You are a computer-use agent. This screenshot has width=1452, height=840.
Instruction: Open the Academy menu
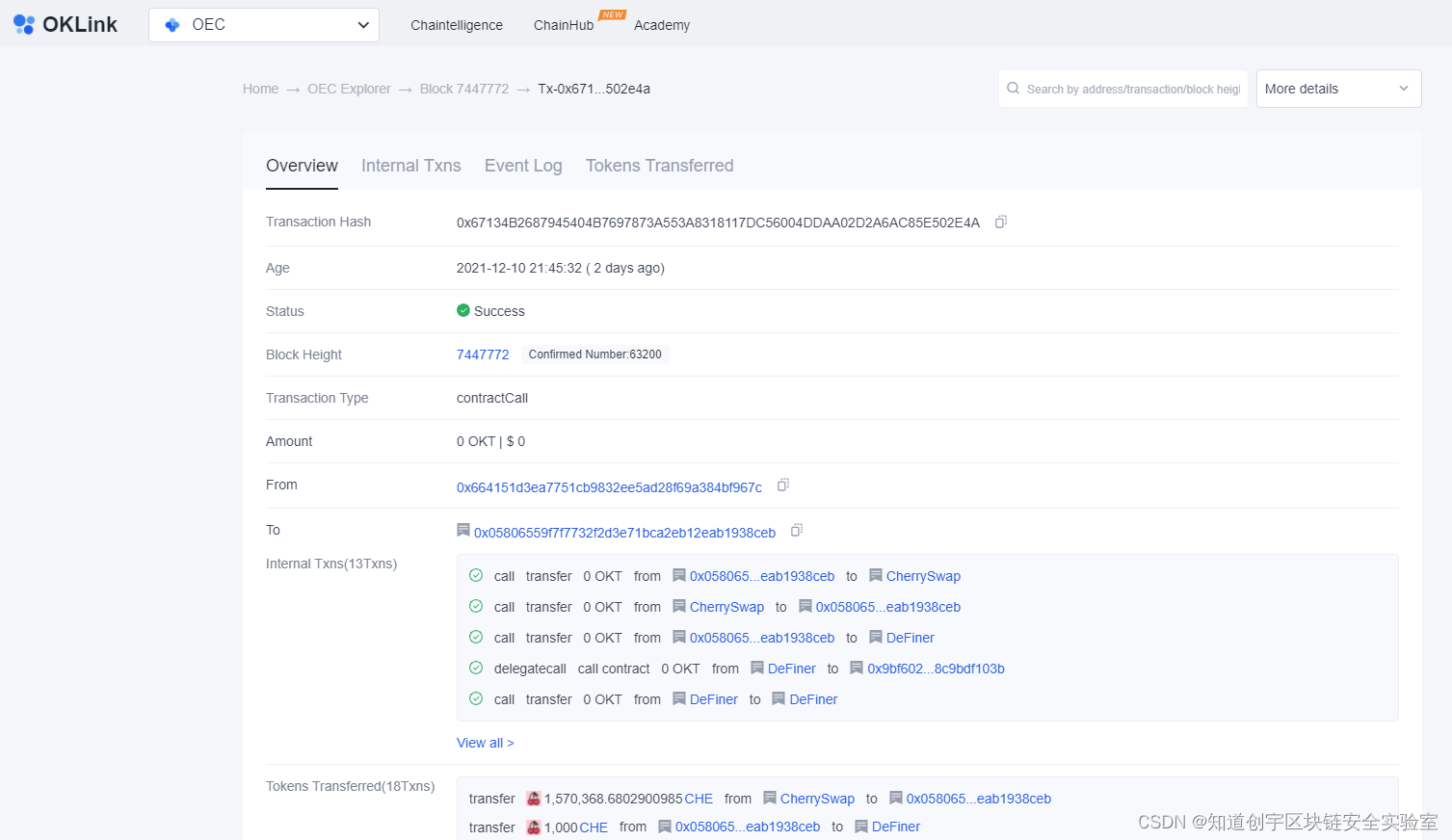tap(662, 25)
